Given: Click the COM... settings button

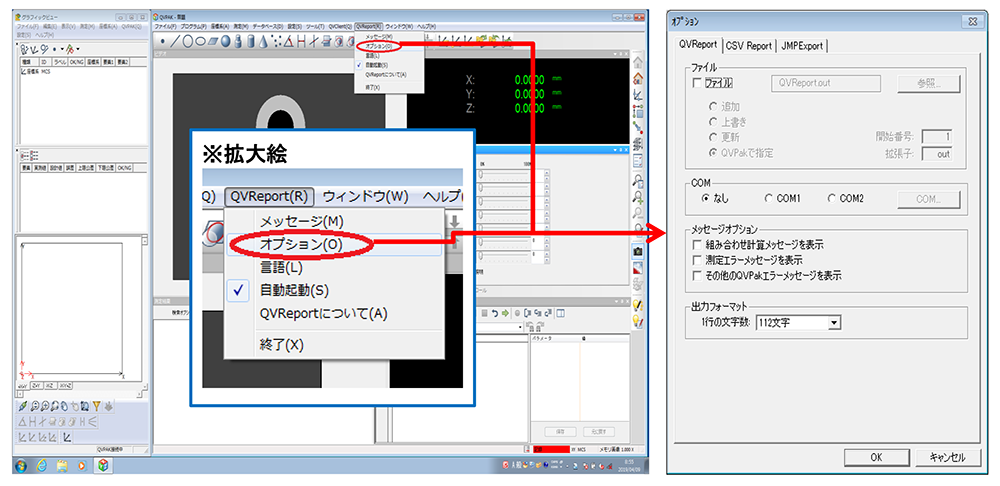Looking at the screenshot, I should click(929, 198).
